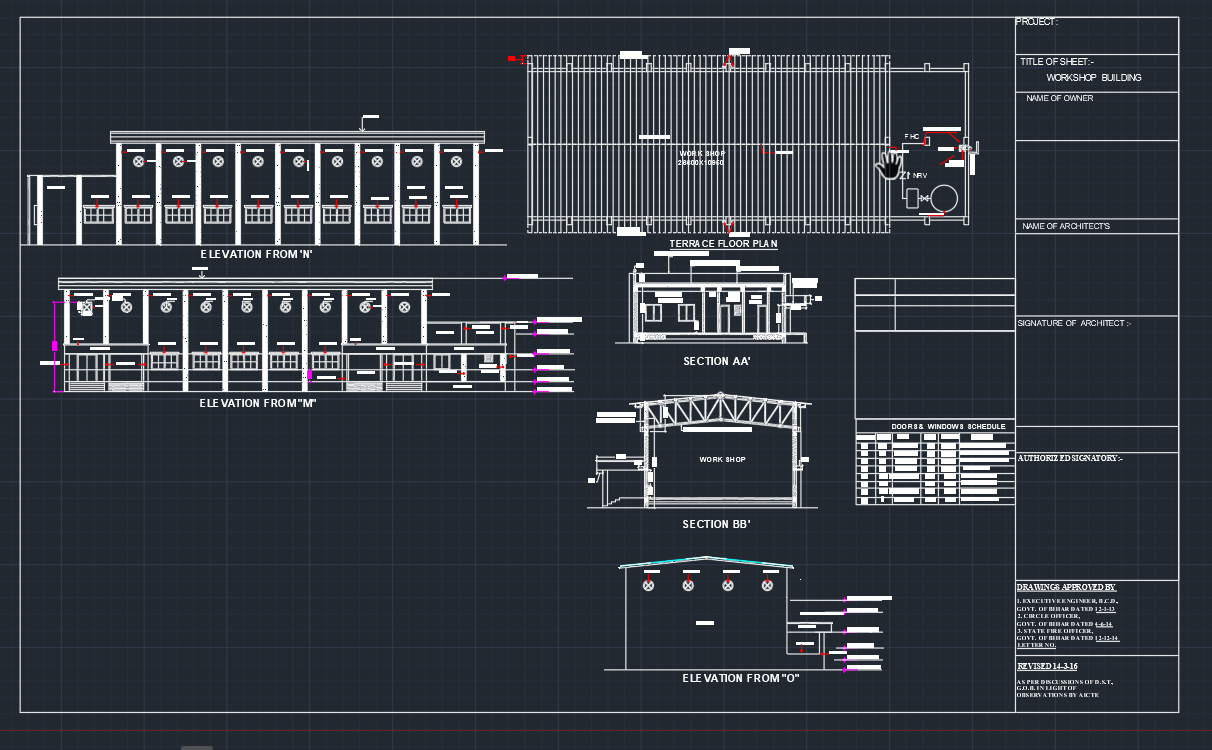Select the "SECTION BB'" caption
Image resolution: width=1212 pixels, height=750 pixels.
click(x=716, y=524)
